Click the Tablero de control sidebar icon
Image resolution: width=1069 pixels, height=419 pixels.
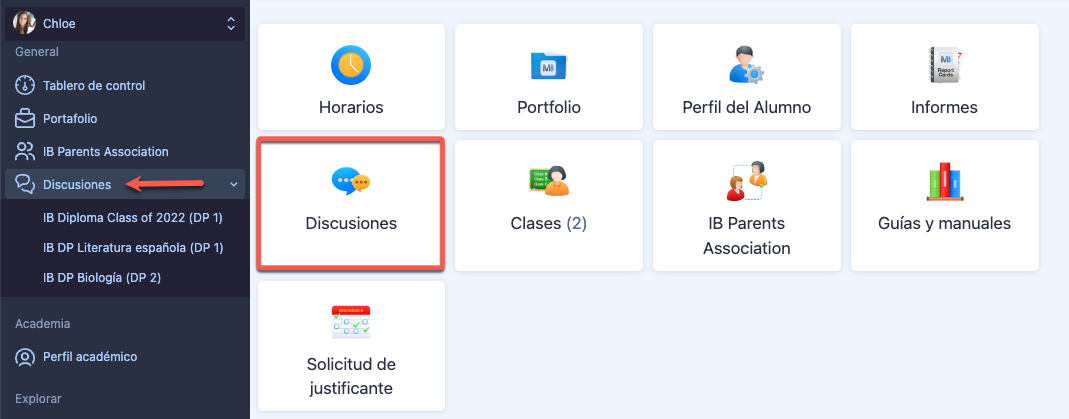25,86
